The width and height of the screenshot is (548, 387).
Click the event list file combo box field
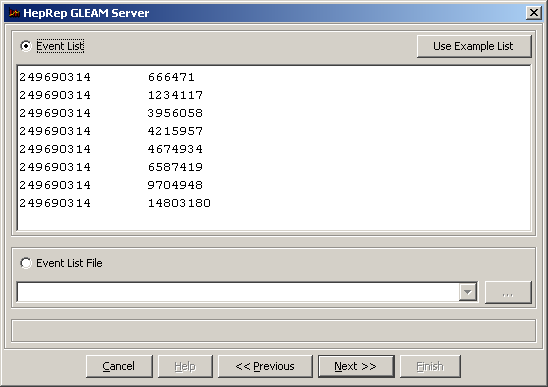click(238, 292)
